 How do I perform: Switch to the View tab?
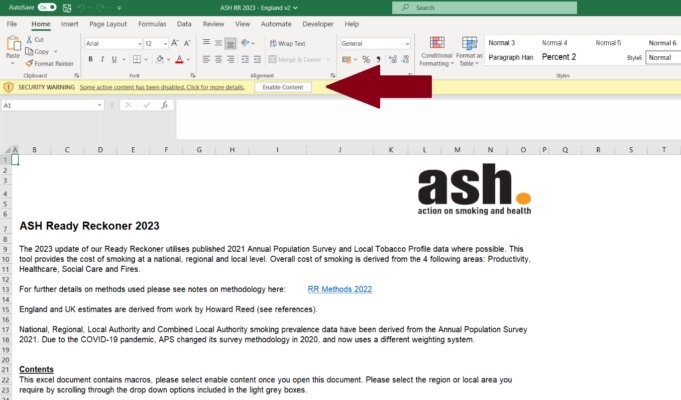click(242, 24)
